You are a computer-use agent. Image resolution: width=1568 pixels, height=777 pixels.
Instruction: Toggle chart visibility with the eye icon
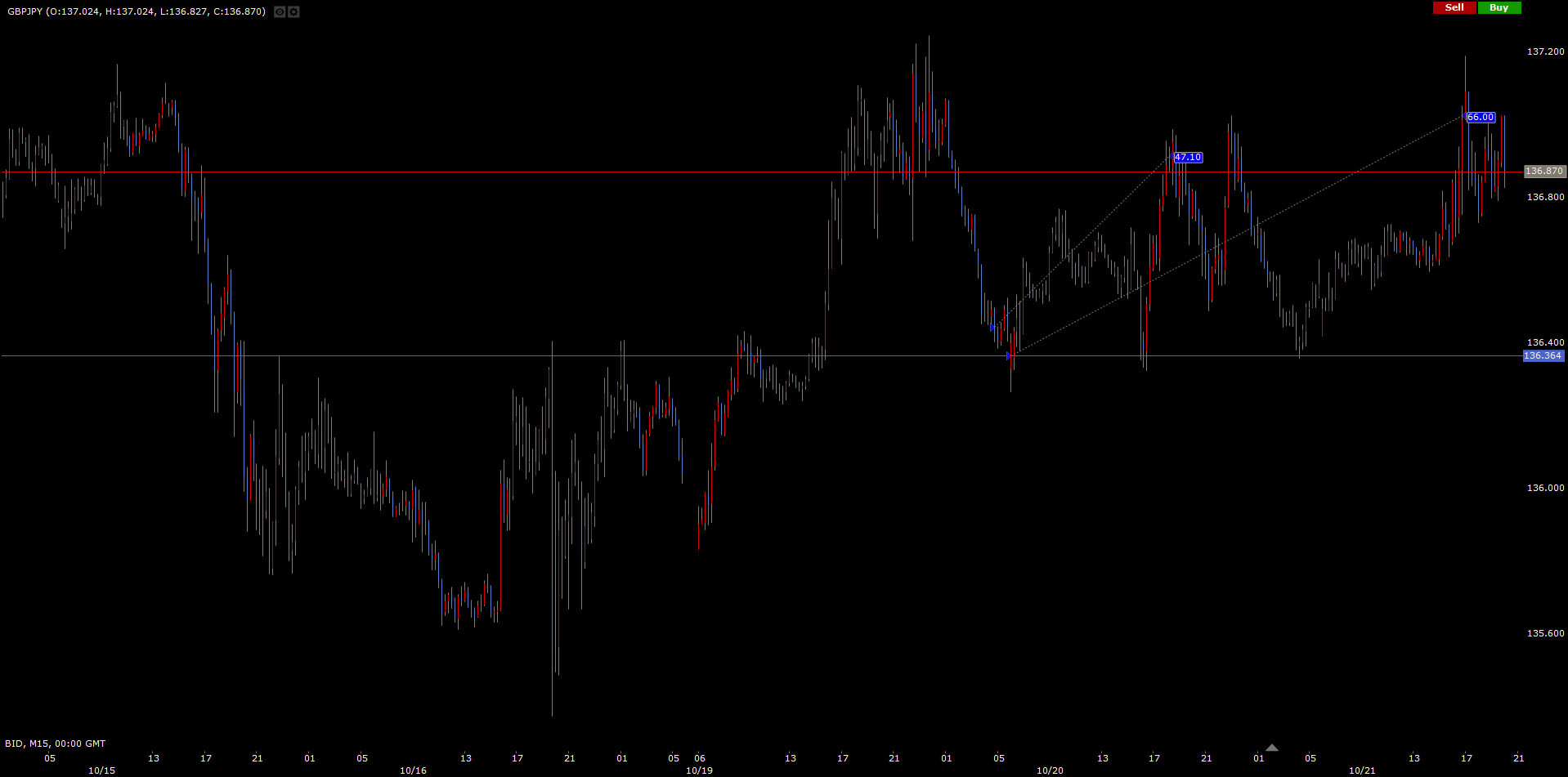[x=280, y=12]
